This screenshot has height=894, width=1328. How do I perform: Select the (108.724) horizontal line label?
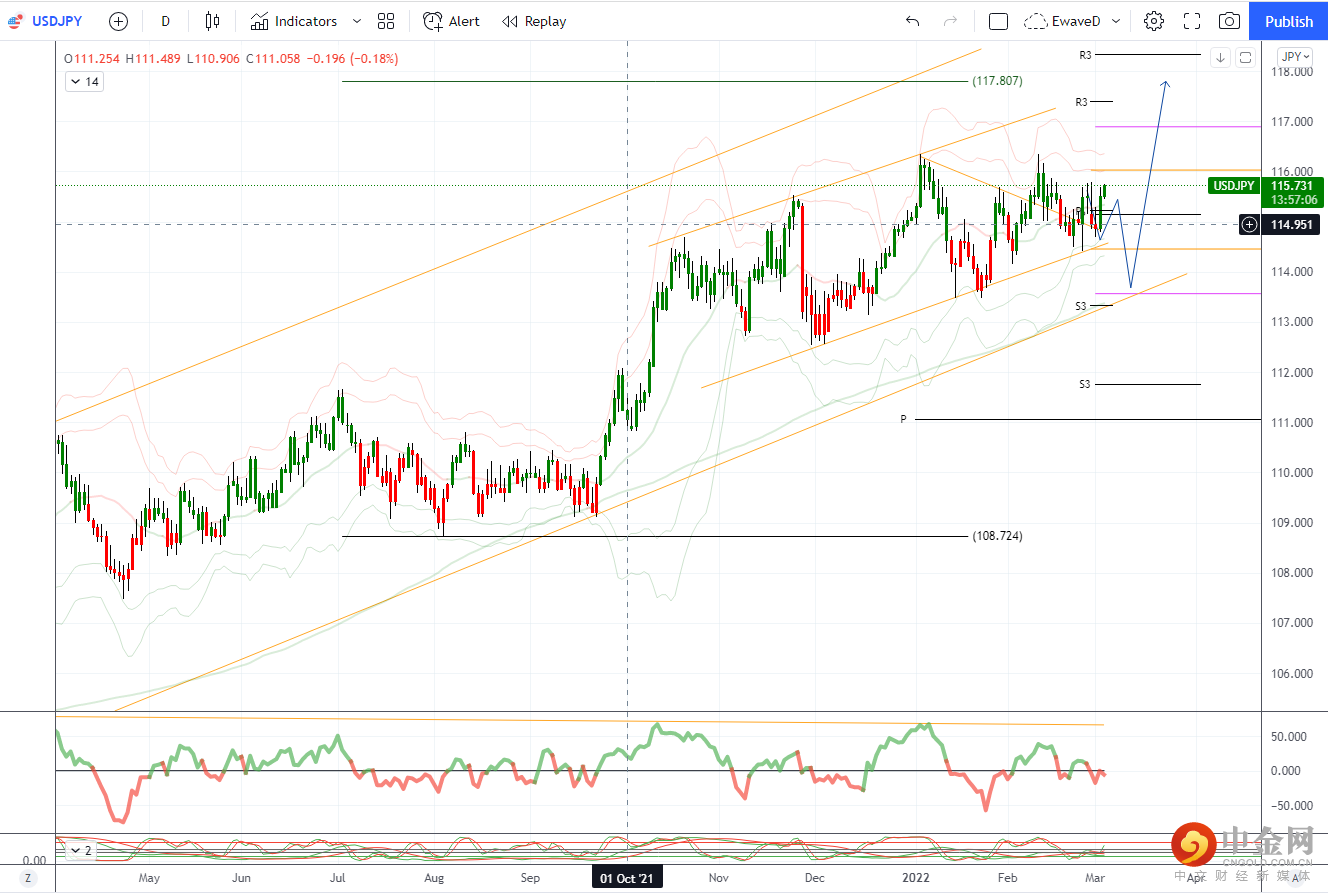(997, 536)
